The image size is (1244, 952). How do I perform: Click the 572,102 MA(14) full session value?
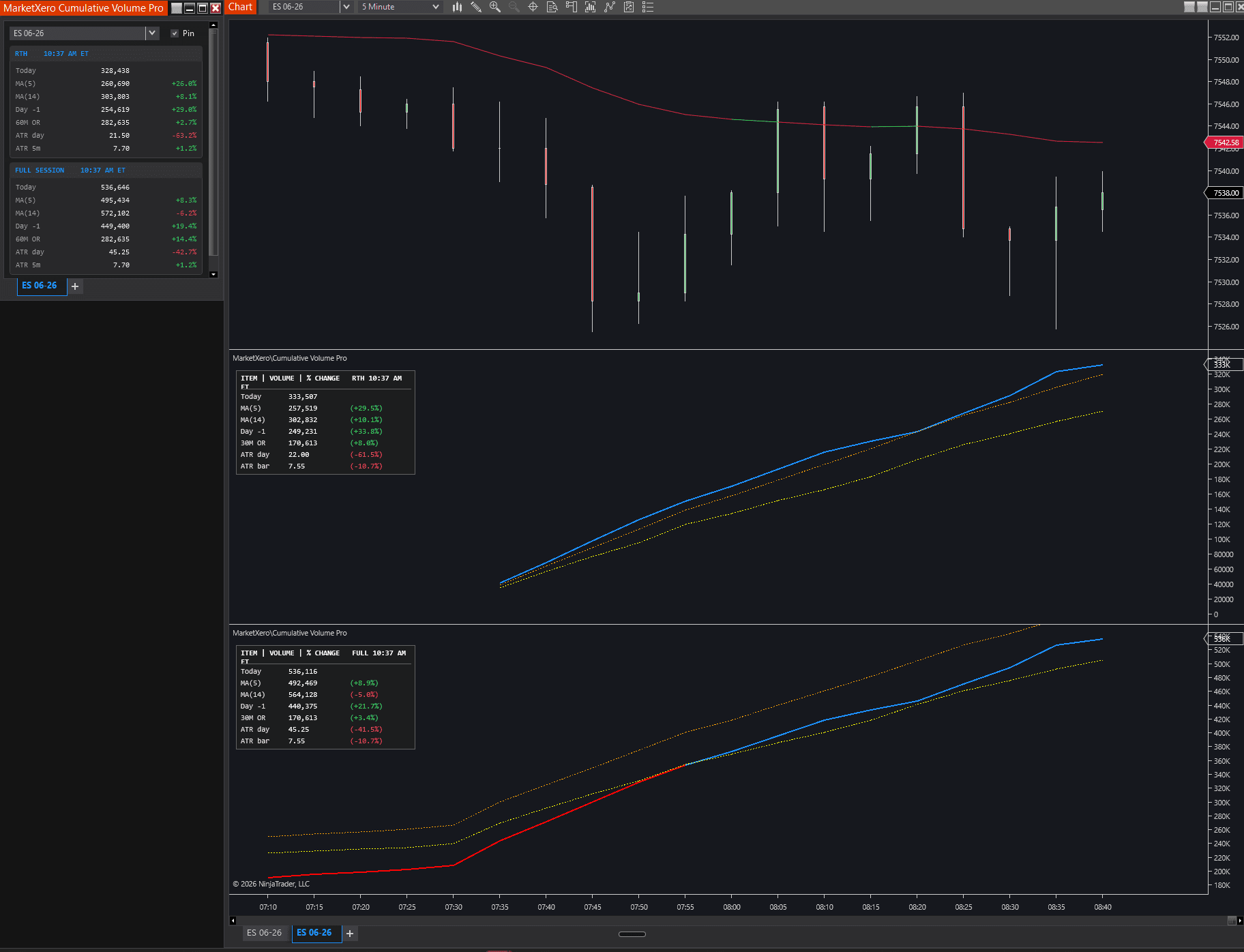[x=115, y=213]
